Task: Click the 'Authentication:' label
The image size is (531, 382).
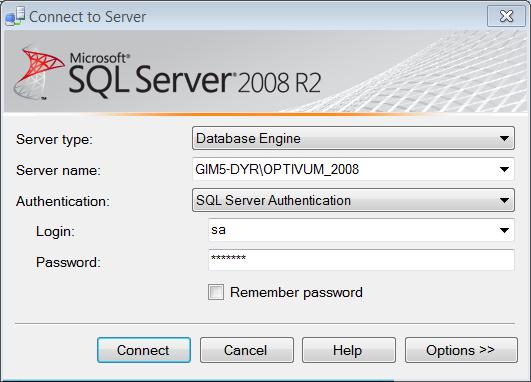Action: point(63,201)
